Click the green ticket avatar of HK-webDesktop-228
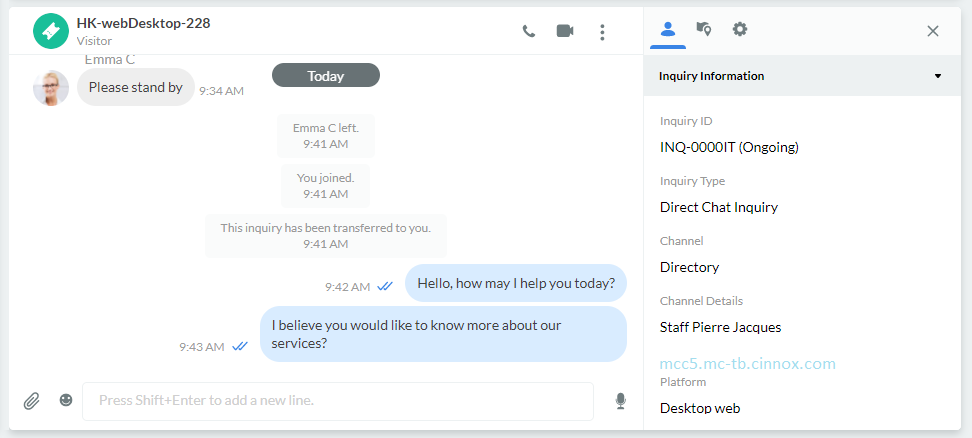This screenshot has width=972, height=438. pyautogui.click(x=51, y=31)
